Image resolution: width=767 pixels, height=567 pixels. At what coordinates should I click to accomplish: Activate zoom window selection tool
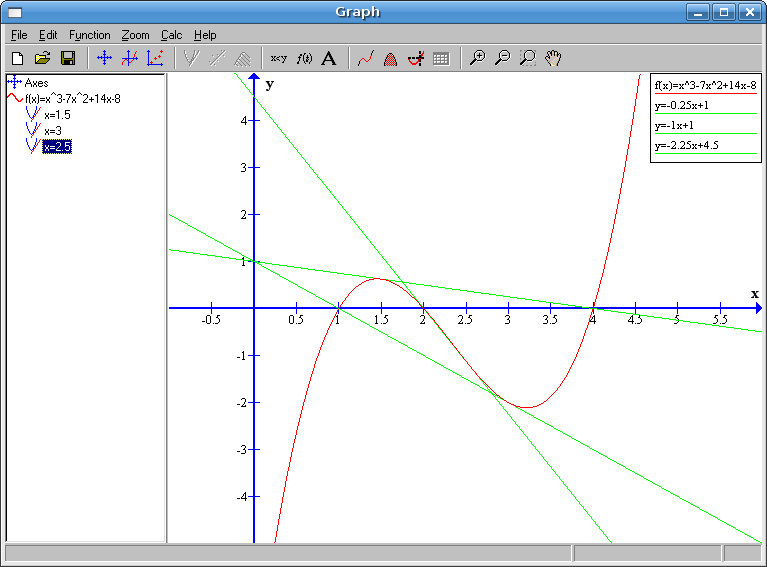(528, 59)
